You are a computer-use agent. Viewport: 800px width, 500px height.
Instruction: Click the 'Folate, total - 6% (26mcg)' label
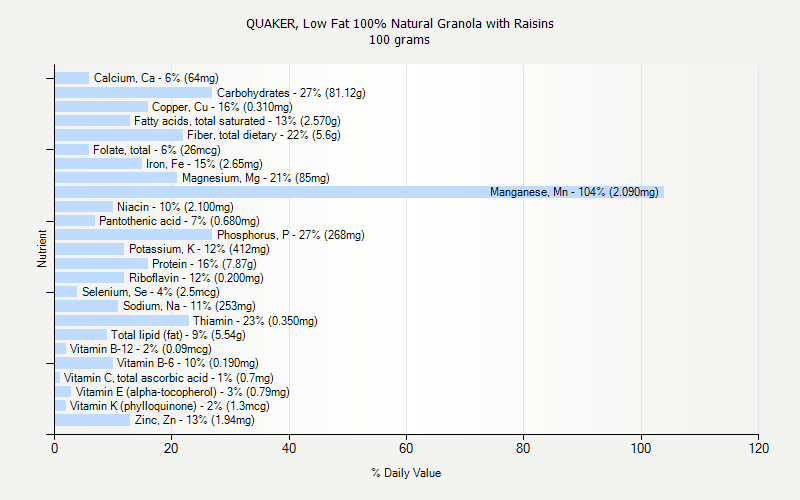pos(157,150)
